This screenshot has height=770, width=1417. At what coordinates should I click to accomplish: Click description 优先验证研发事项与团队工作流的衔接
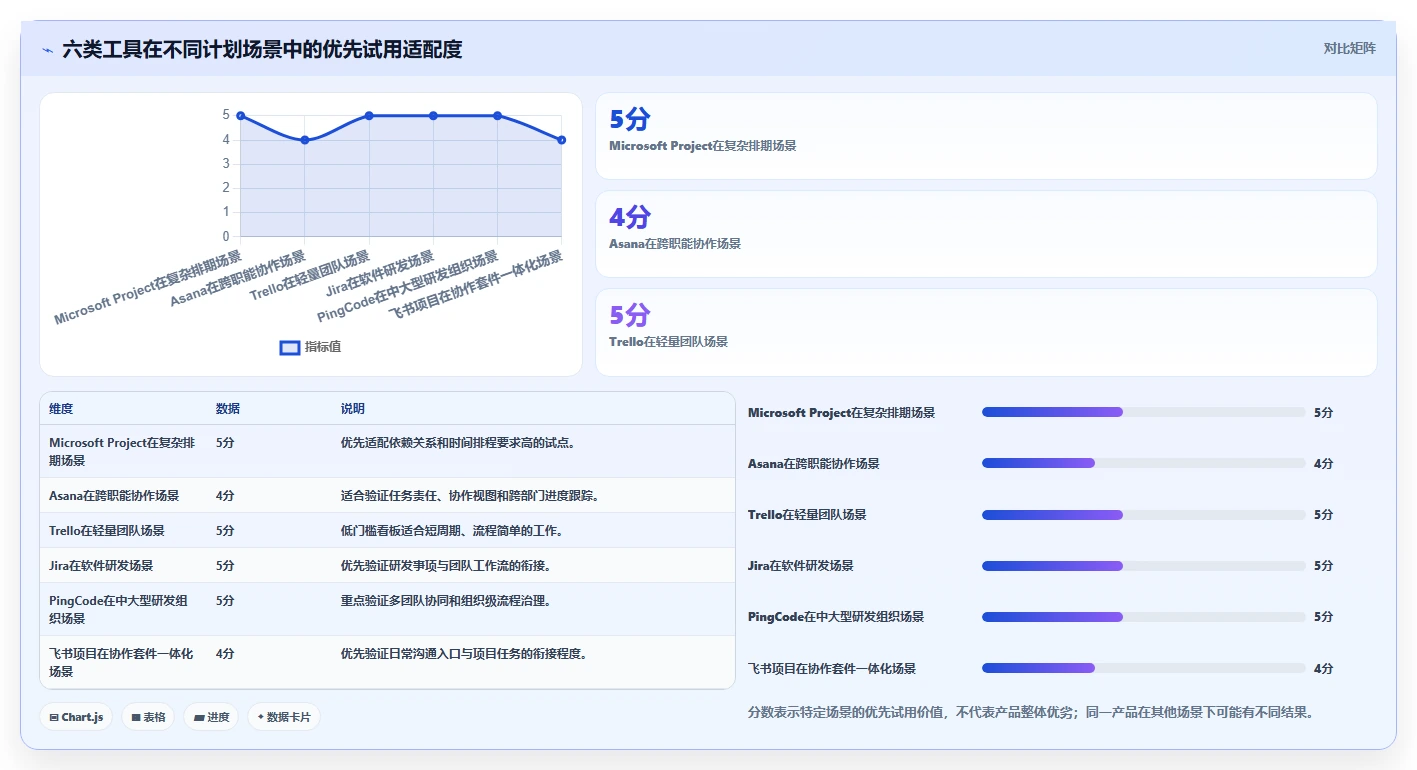446,565
